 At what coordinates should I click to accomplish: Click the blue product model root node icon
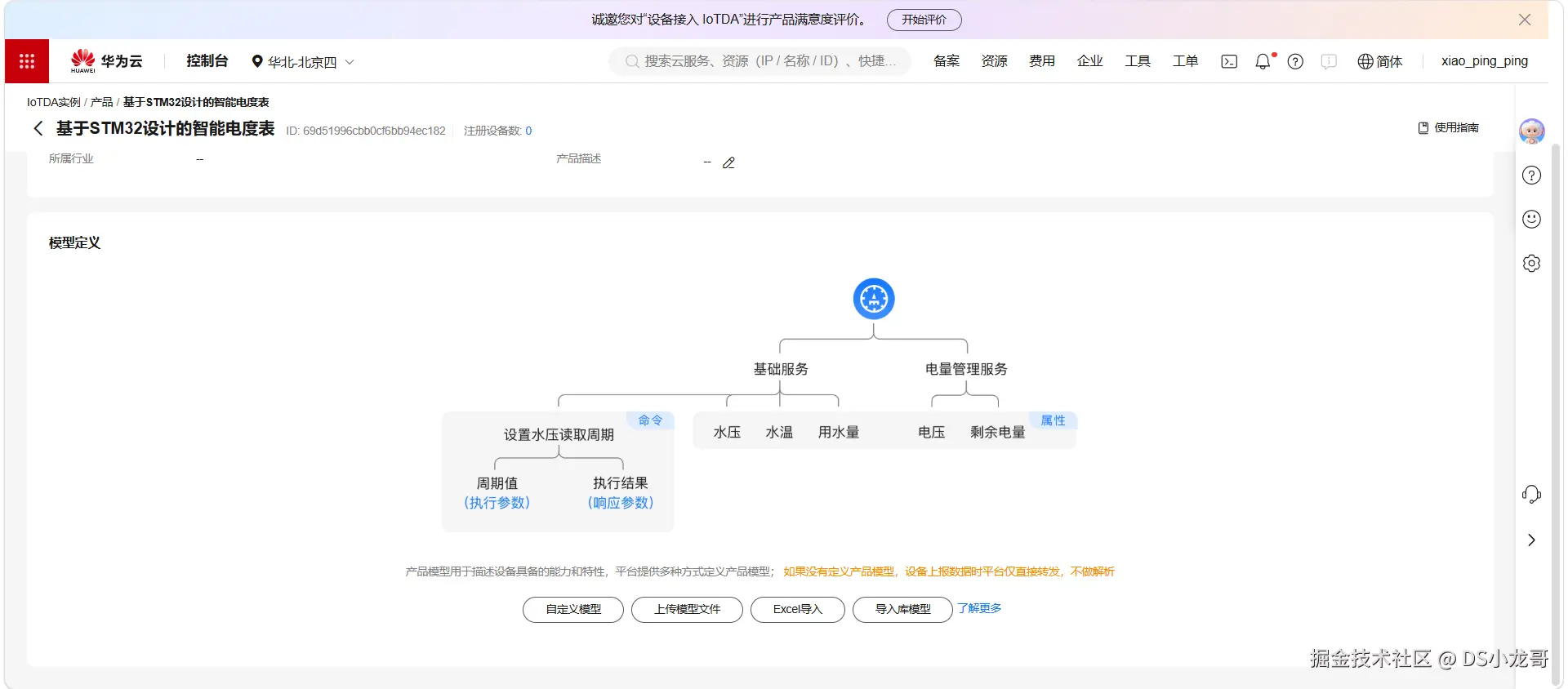[x=874, y=299]
